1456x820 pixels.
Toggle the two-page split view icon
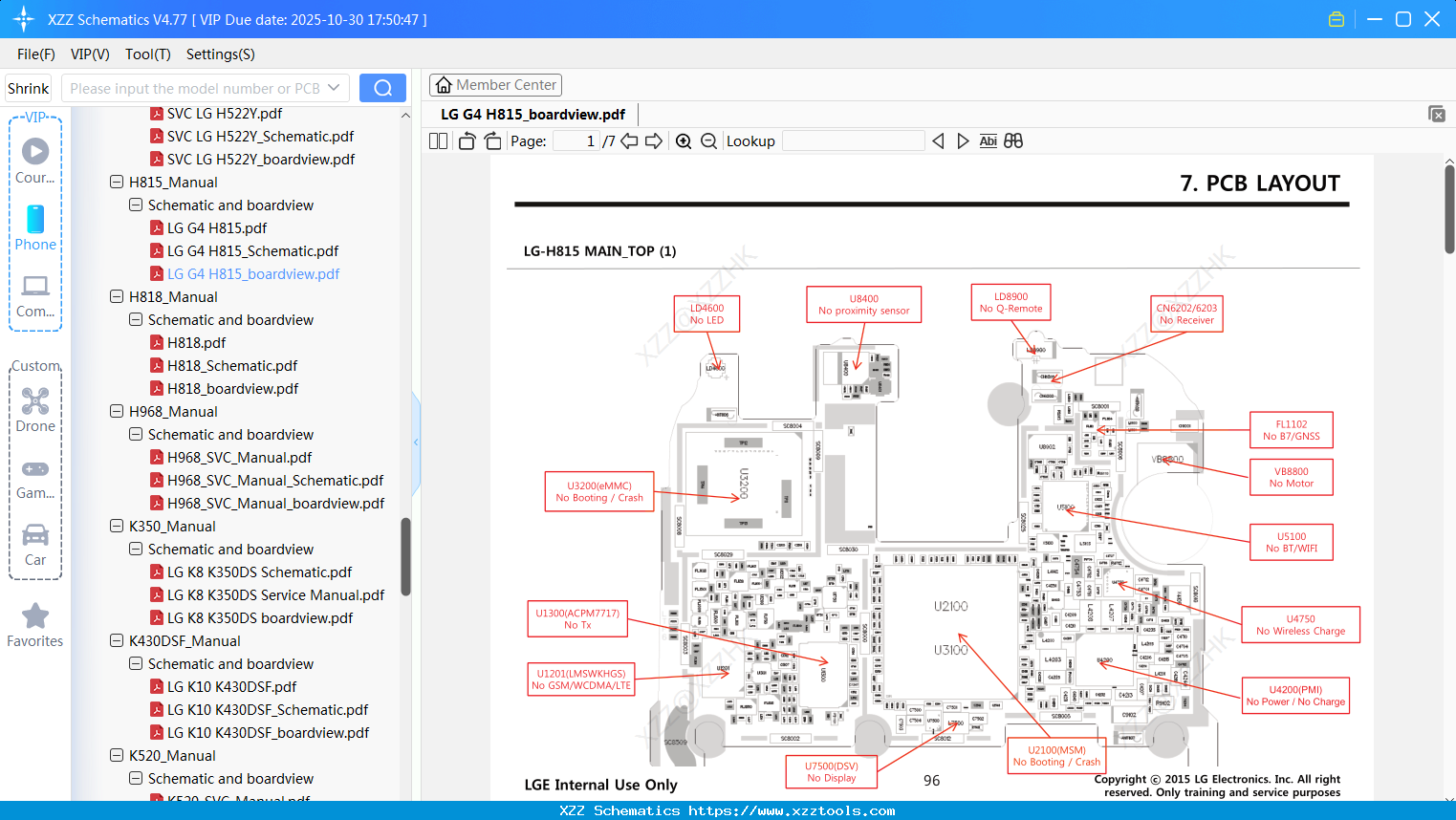[439, 141]
